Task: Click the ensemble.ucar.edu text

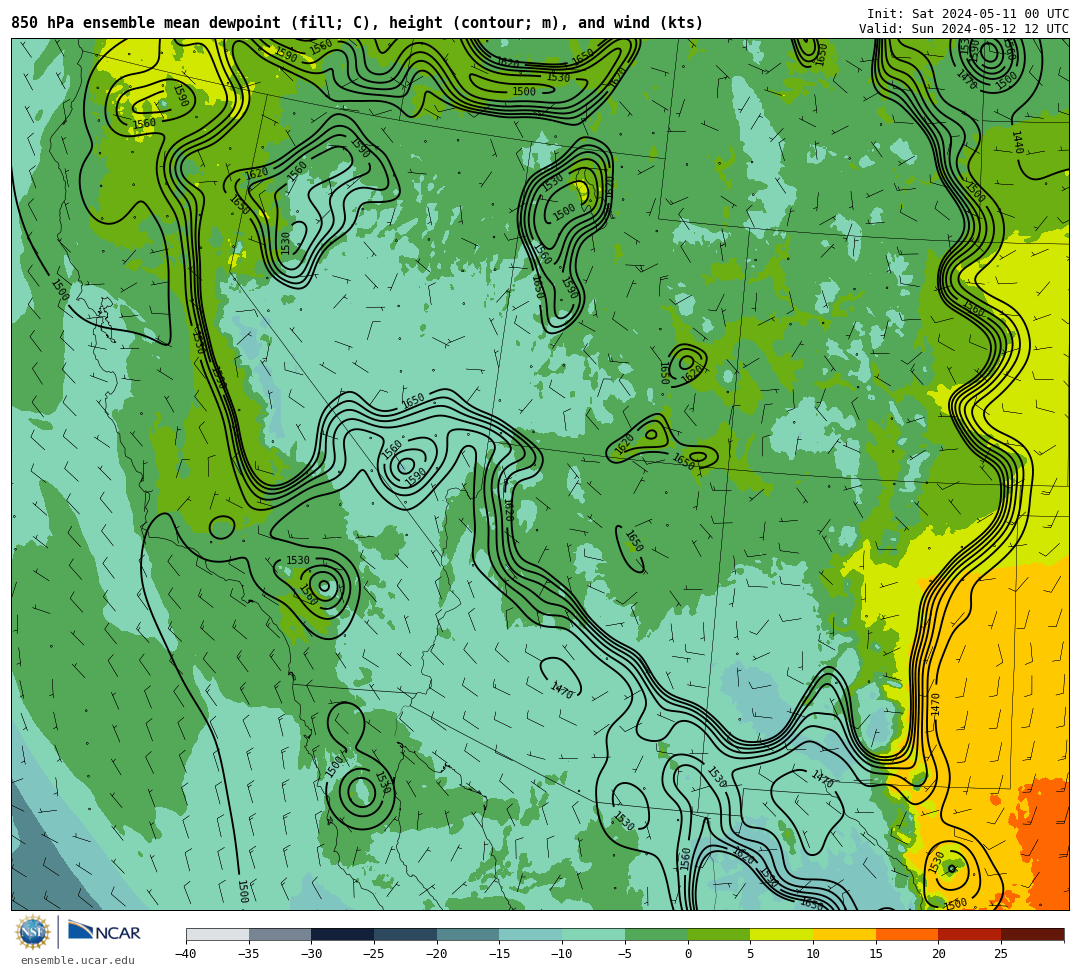Action: tap(77, 960)
